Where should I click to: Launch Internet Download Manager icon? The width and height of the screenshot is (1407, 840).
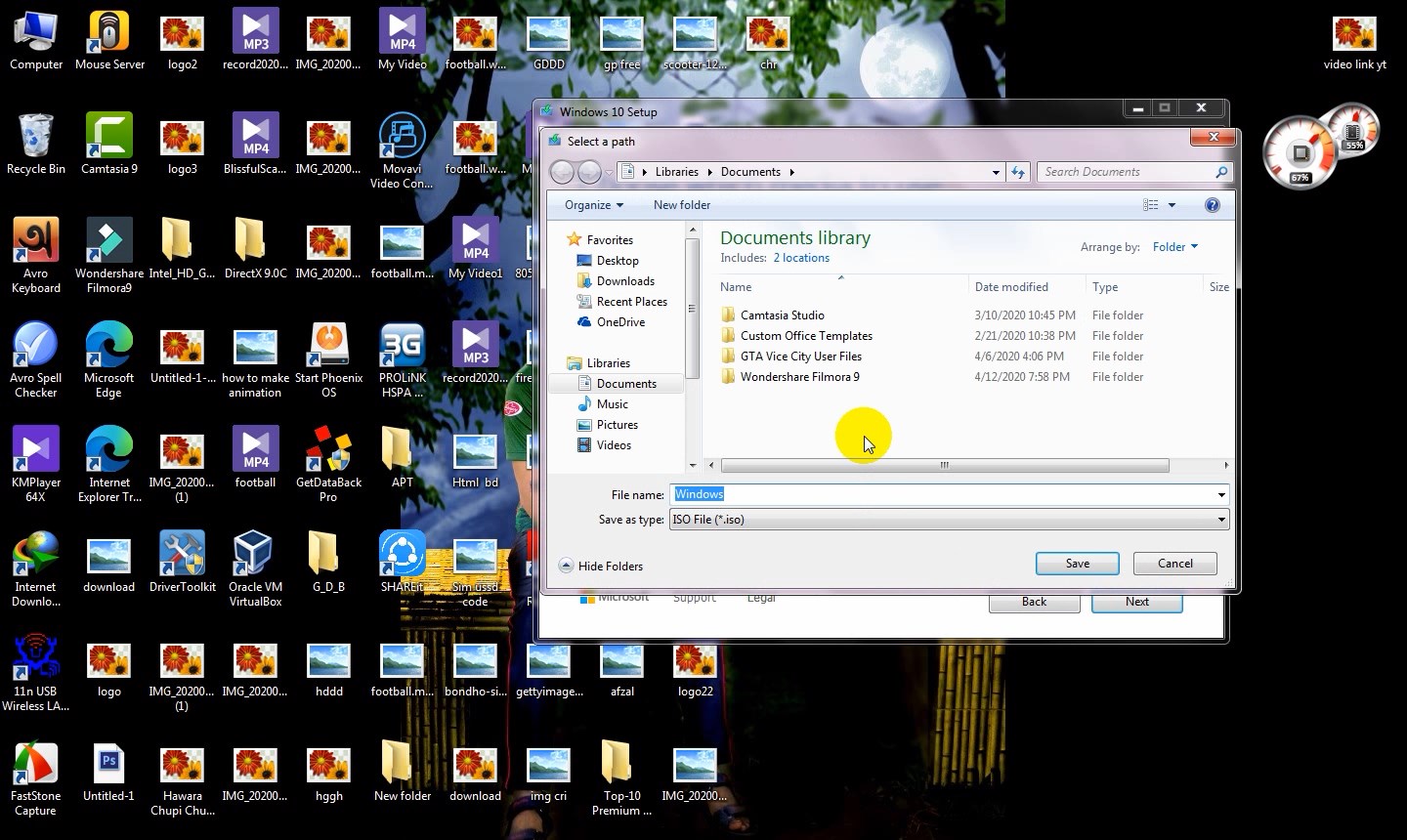36,569
